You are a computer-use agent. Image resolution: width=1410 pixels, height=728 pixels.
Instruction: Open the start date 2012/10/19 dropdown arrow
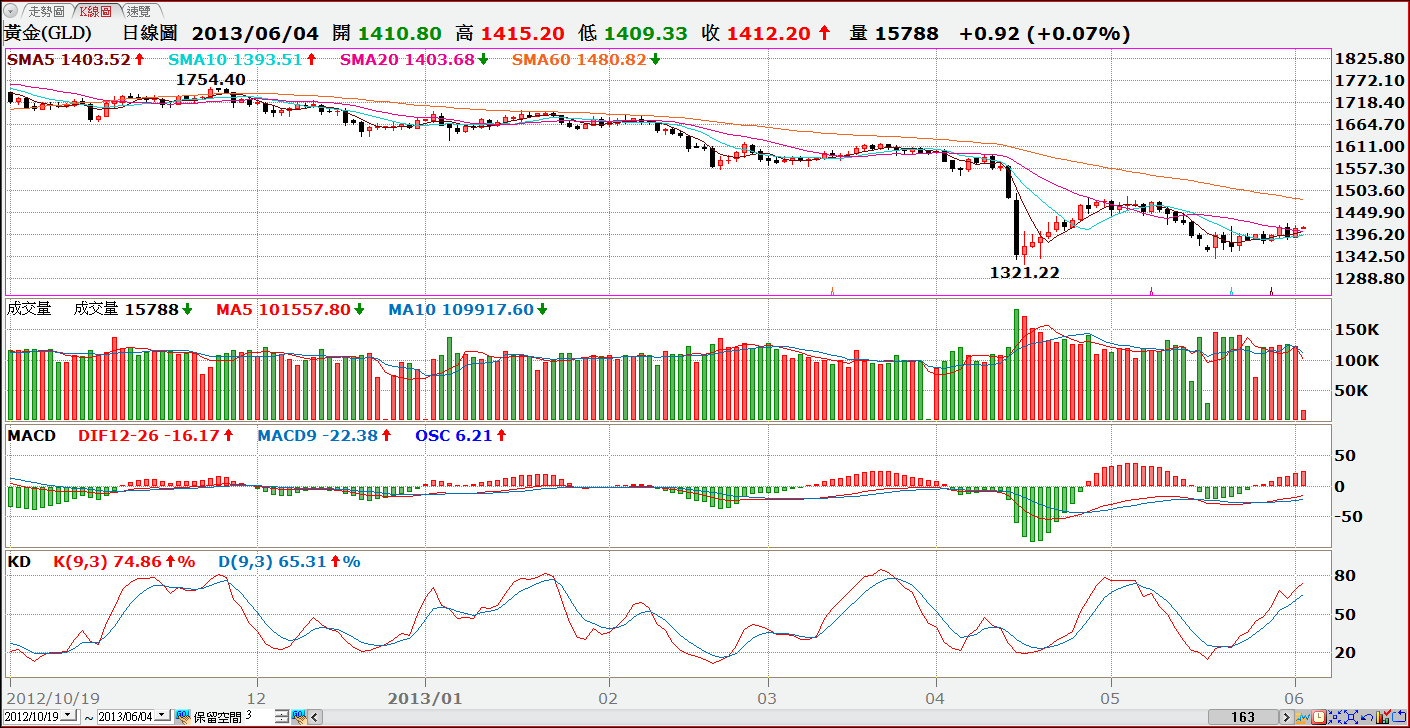tap(68, 716)
